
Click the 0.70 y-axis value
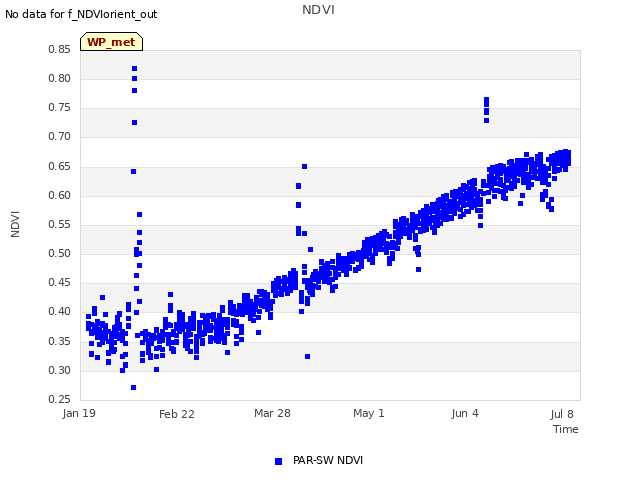tap(60, 136)
